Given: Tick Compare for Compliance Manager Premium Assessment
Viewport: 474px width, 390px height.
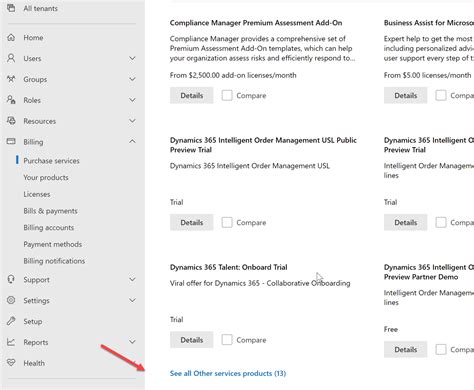Looking at the screenshot, I should click(x=227, y=95).
